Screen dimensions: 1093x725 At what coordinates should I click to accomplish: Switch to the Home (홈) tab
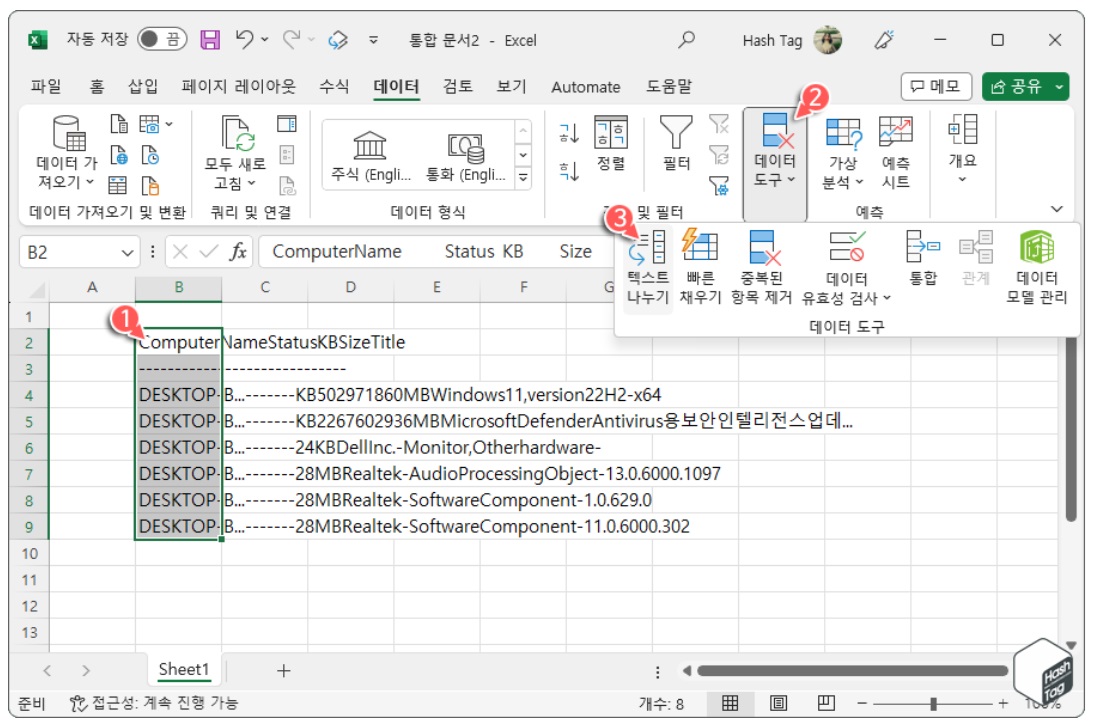click(96, 86)
